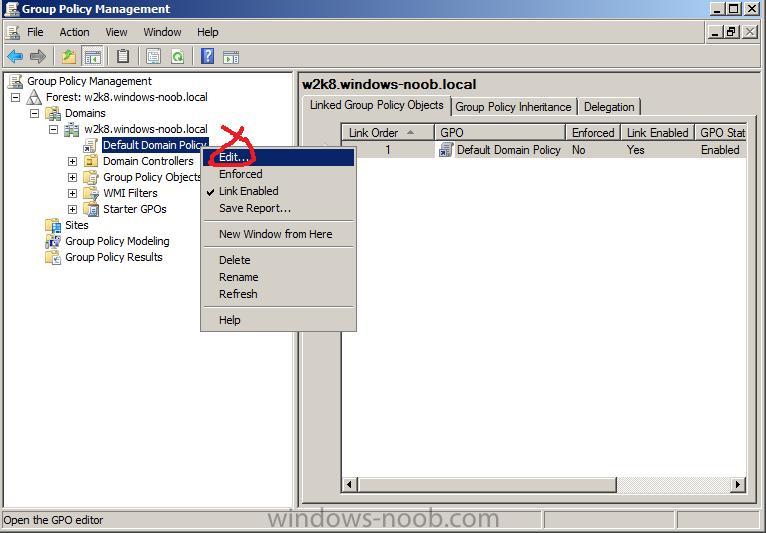The width and height of the screenshot is (766, 533).
Task: Click the Sites folder icon
Action: click(53, 225)
